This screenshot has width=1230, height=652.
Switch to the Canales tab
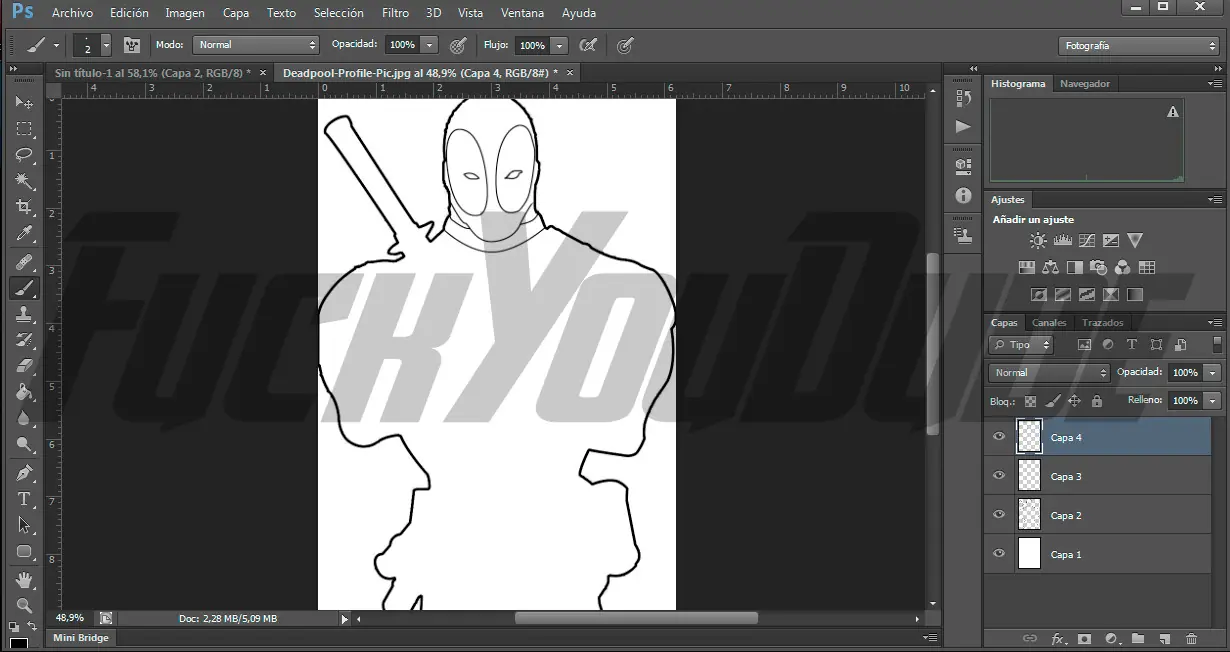coord(1049,323)
